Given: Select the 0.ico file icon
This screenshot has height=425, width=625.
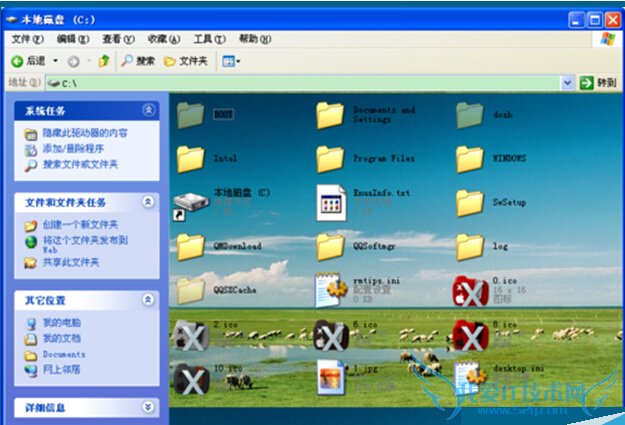Looking at the screenshot, I should pos(471,291).
